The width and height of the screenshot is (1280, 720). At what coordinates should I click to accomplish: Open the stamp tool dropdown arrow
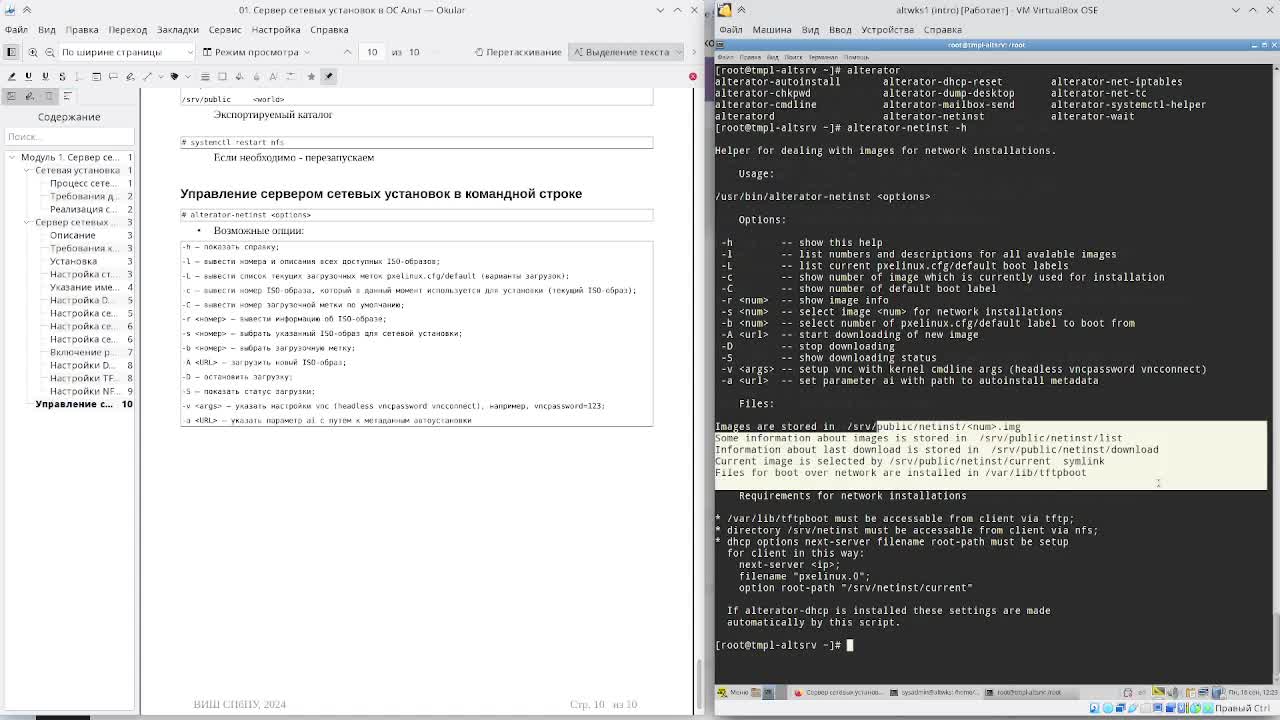click(187, 76)
